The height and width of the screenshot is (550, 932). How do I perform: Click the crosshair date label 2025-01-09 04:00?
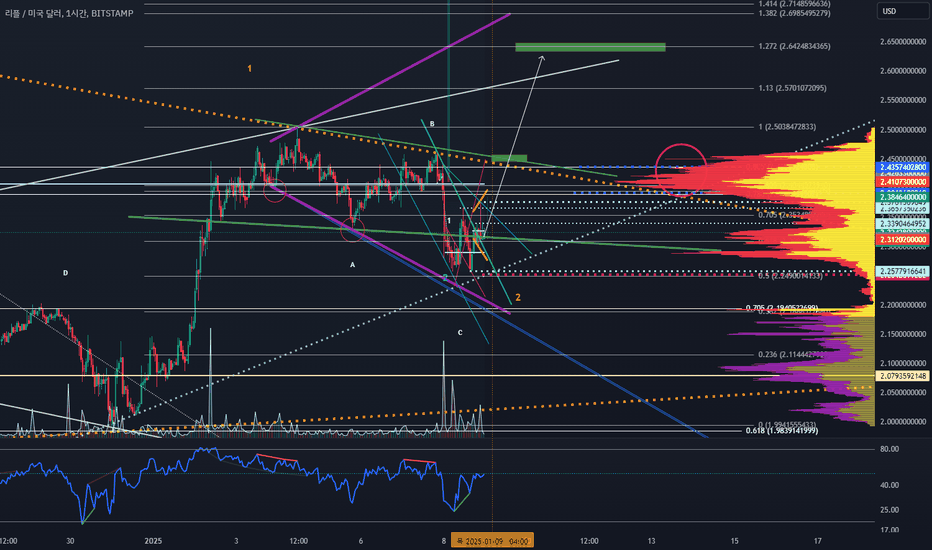[493, 541]
